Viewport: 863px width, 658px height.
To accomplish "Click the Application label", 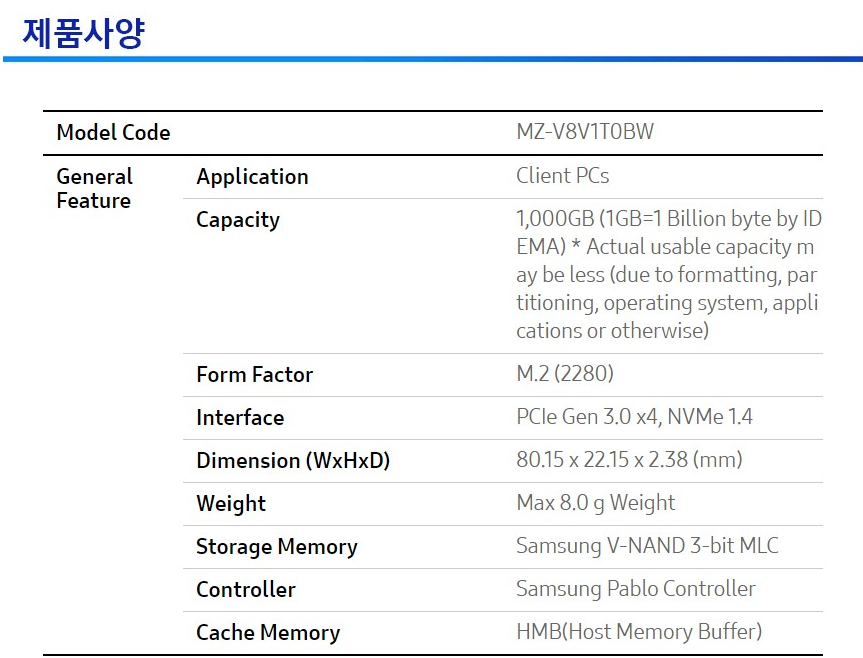I will coord(252,177).
